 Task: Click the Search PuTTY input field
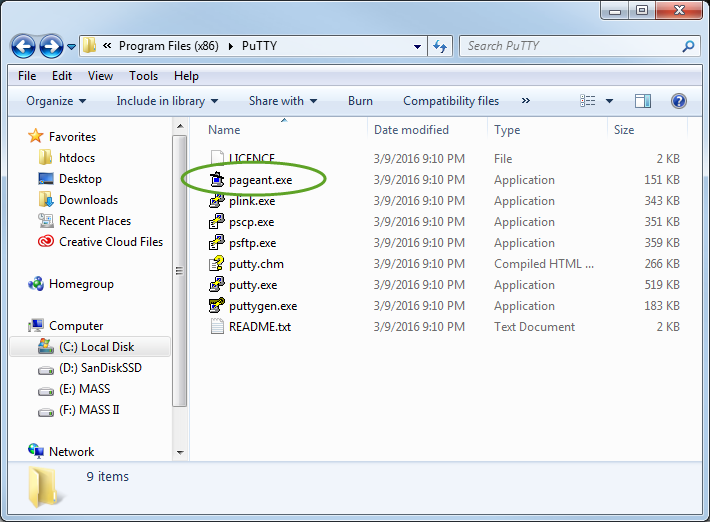(570, 46)
